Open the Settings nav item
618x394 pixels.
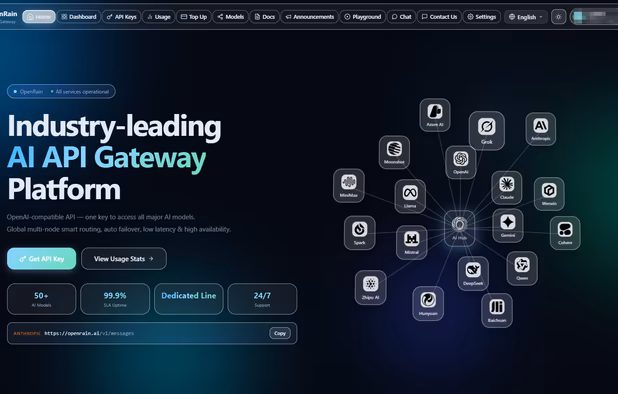coord(482,17)
